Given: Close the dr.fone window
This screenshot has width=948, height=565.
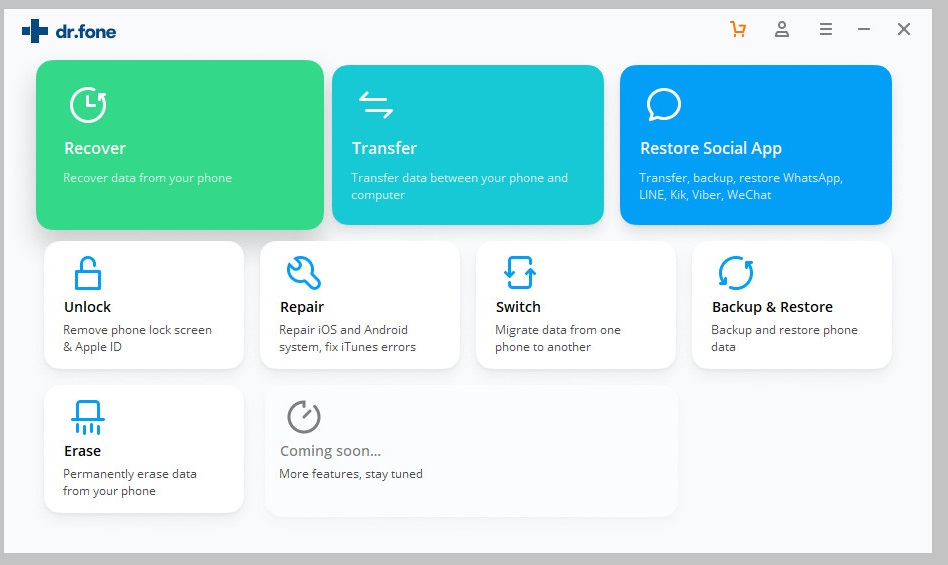Looking at the screenshot, I should click(904, 29).
